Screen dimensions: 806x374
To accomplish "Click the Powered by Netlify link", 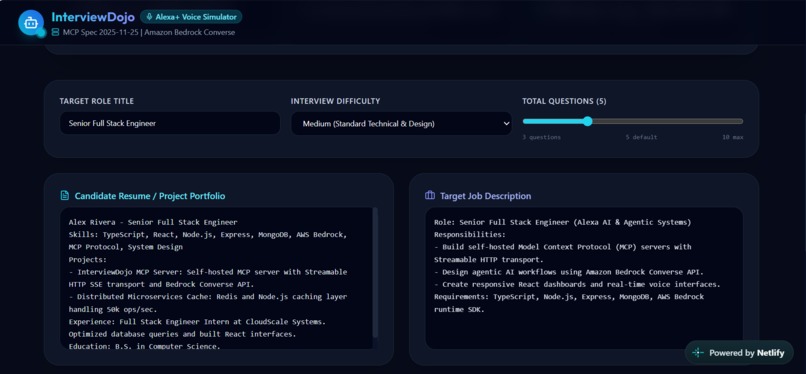I will [739, 353].
